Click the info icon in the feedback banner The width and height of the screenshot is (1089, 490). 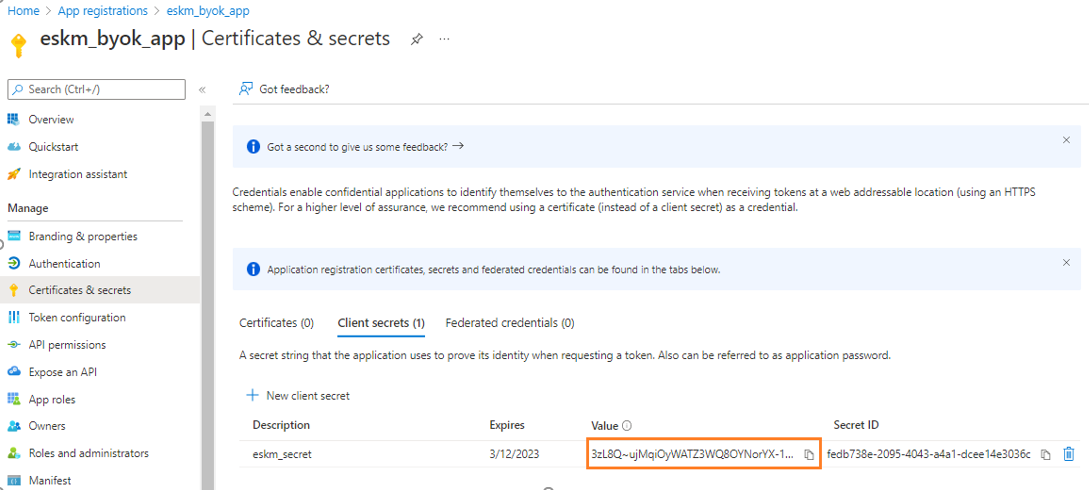(253, 147)
